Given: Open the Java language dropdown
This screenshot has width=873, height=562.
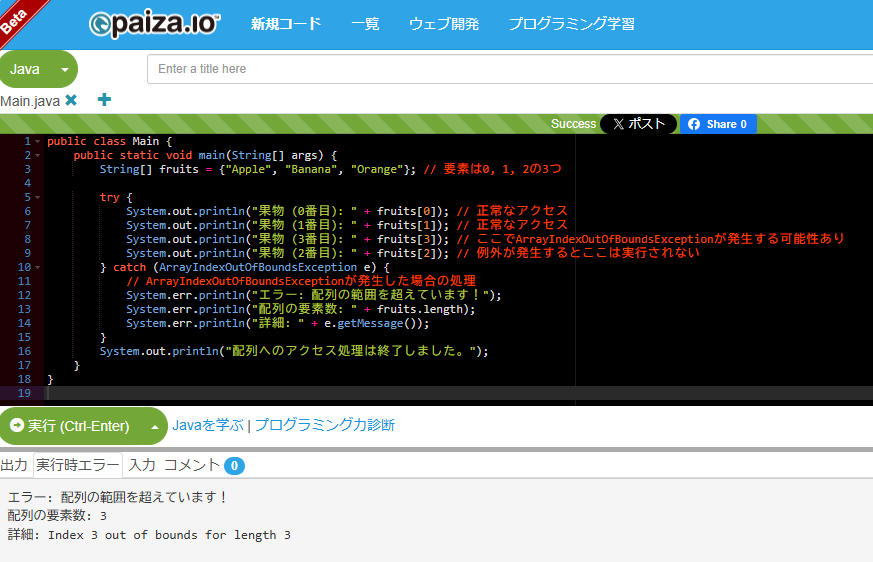Looking at the screenshot, I should point(38,69).
